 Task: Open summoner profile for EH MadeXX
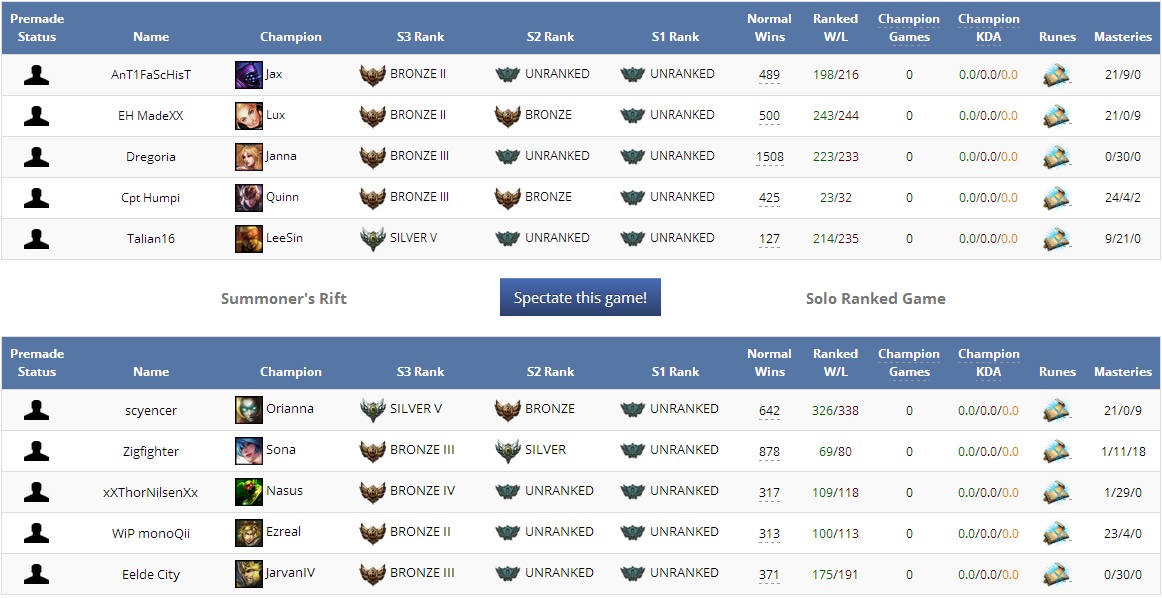click(151, 116)
